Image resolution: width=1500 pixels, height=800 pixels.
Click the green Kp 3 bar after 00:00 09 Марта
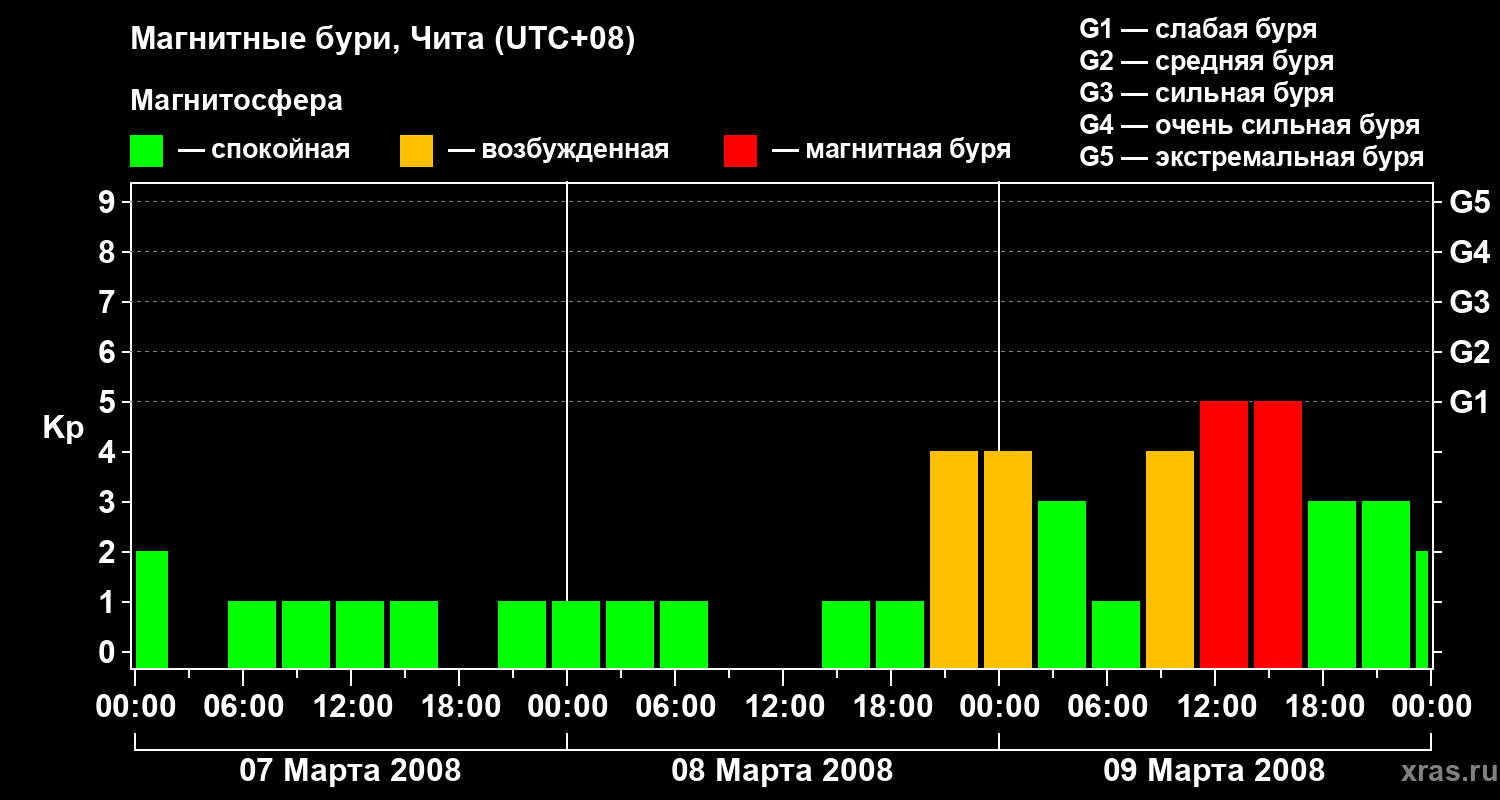(1062, 584)
